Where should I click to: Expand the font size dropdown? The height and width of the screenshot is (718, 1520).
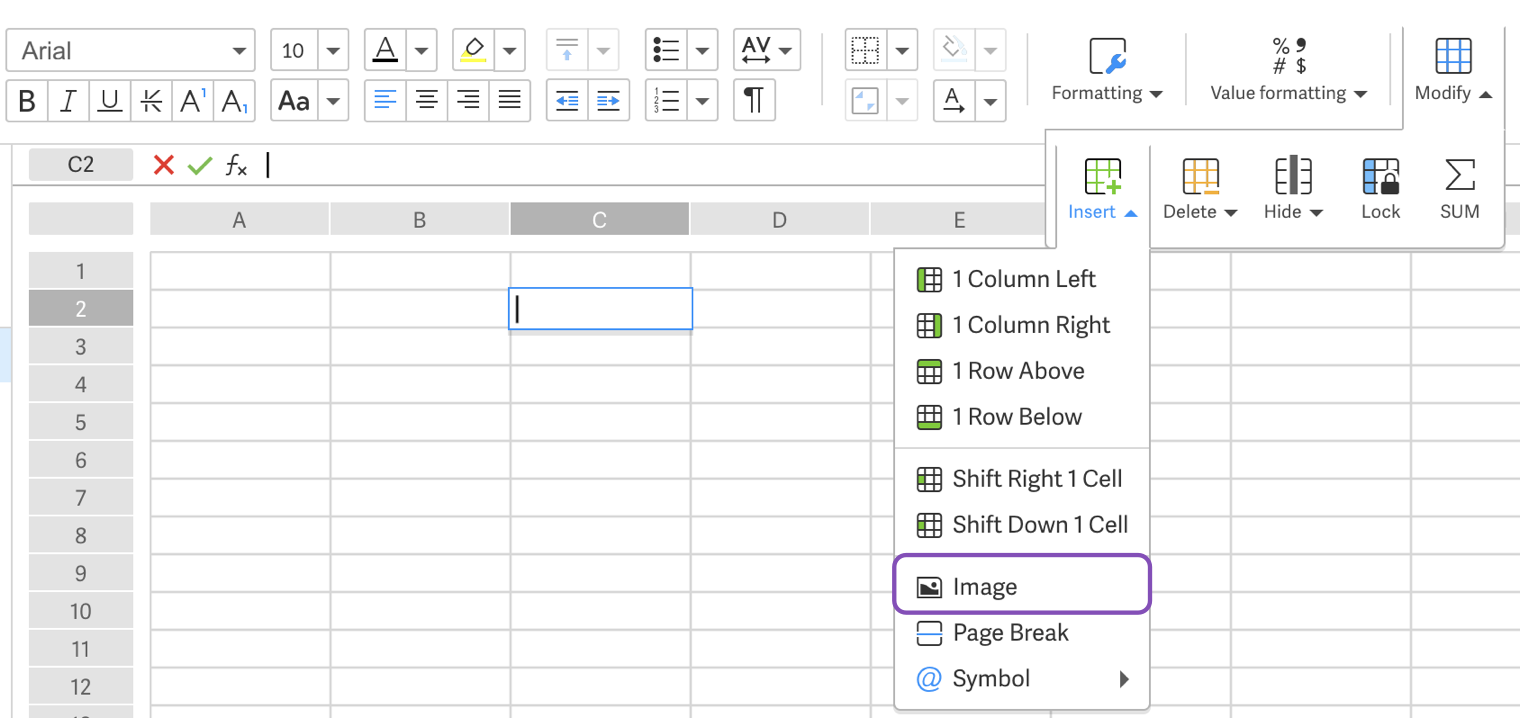333,51
